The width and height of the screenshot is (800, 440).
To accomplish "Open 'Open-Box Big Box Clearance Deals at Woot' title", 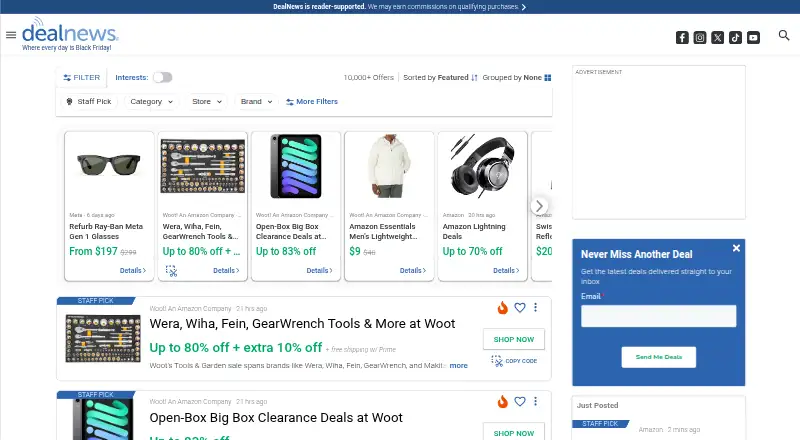I will tap(276, 418).
